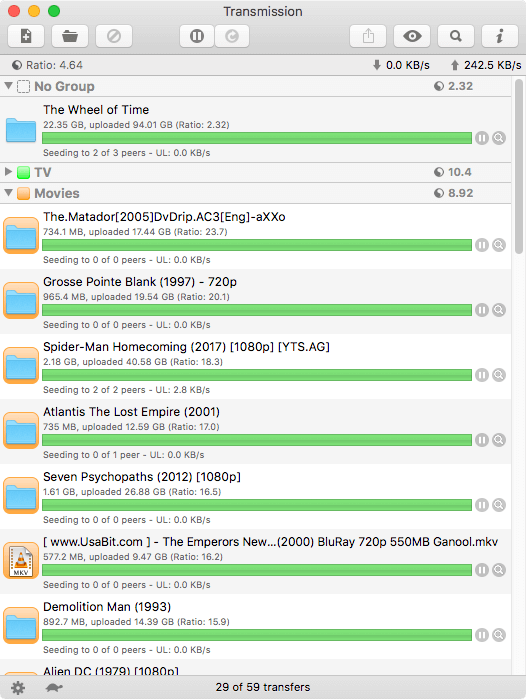The width and height of the screenshot is (526, 699).
Task: Reveal Seven Psychopaths in Finder
Action: [499, 505]
